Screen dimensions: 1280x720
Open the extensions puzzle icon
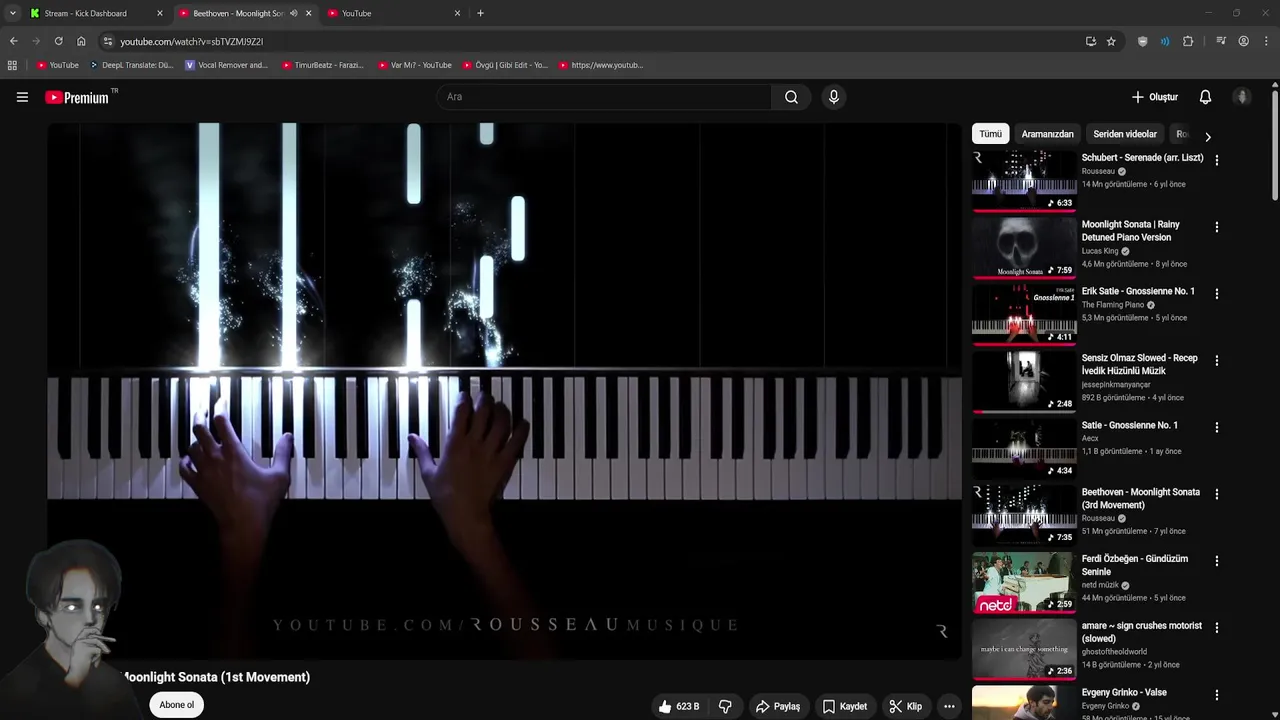coord(1188,41)
